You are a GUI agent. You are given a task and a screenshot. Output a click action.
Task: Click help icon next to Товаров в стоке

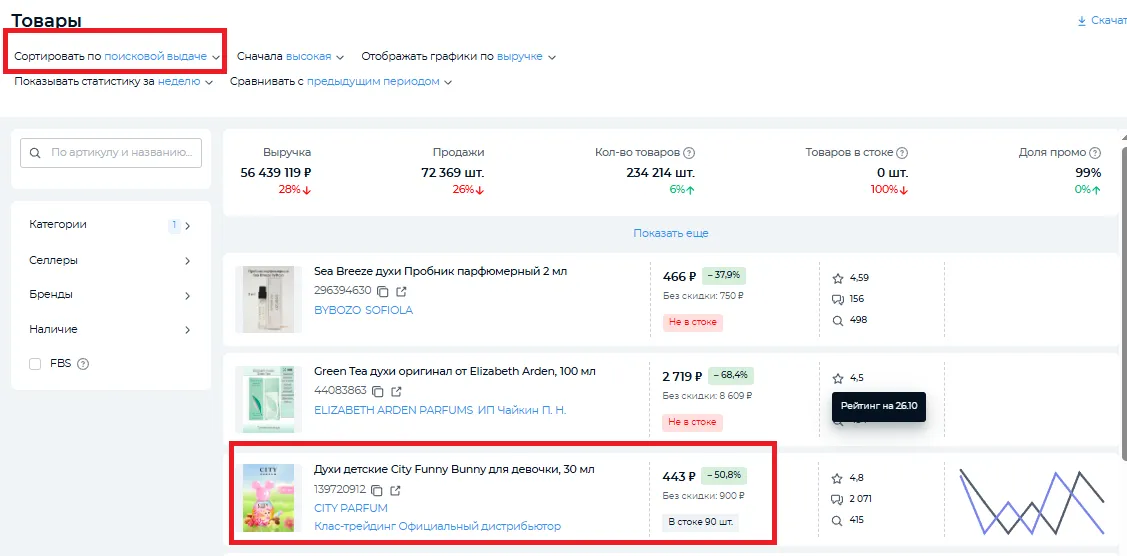(902, 153)
